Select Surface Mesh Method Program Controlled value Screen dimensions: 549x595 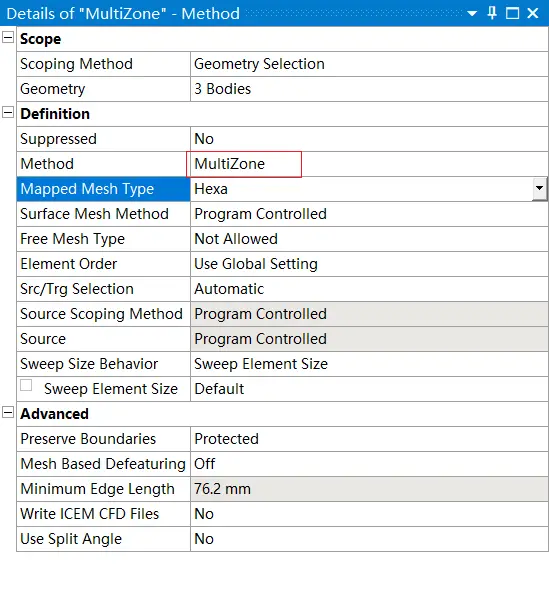(369, 214)
